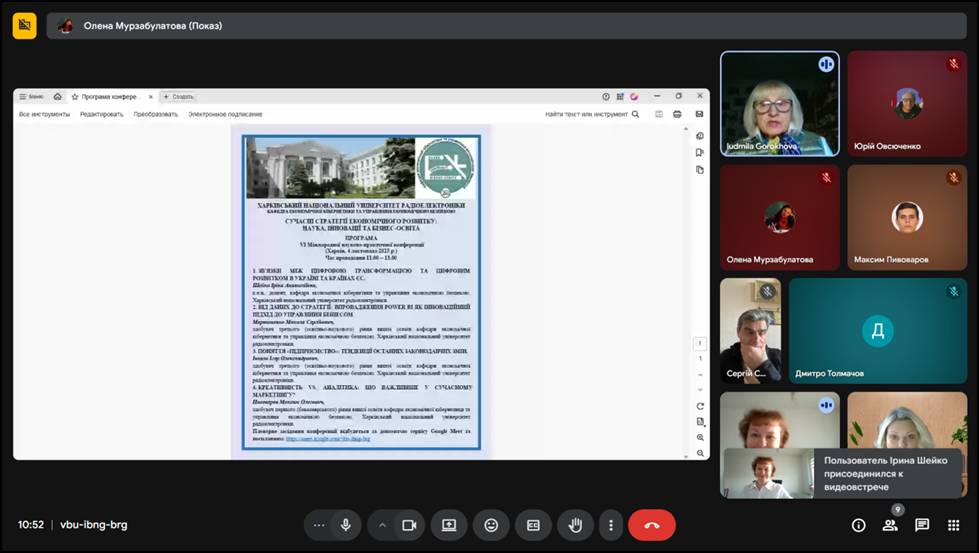Print the PDF document
This screenshot has height=553, width=979.
(x=678, y=114)
